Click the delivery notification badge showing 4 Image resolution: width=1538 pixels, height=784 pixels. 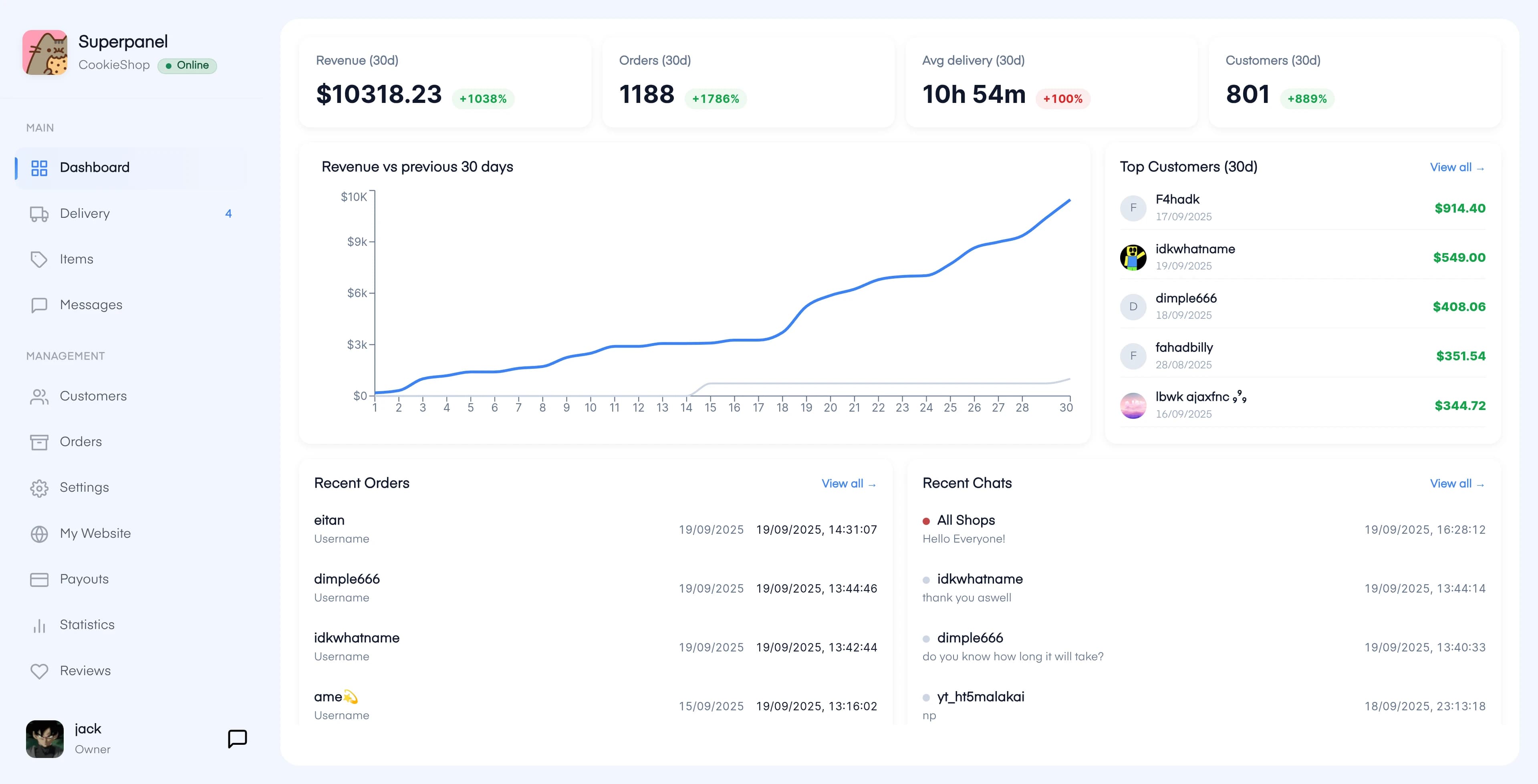coord(229,213)
